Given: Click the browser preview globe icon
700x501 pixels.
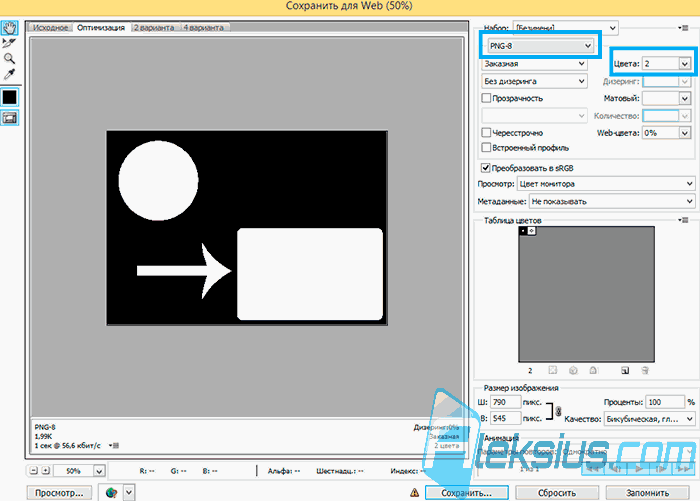Looking at the screenshot, I should point(111,493).
